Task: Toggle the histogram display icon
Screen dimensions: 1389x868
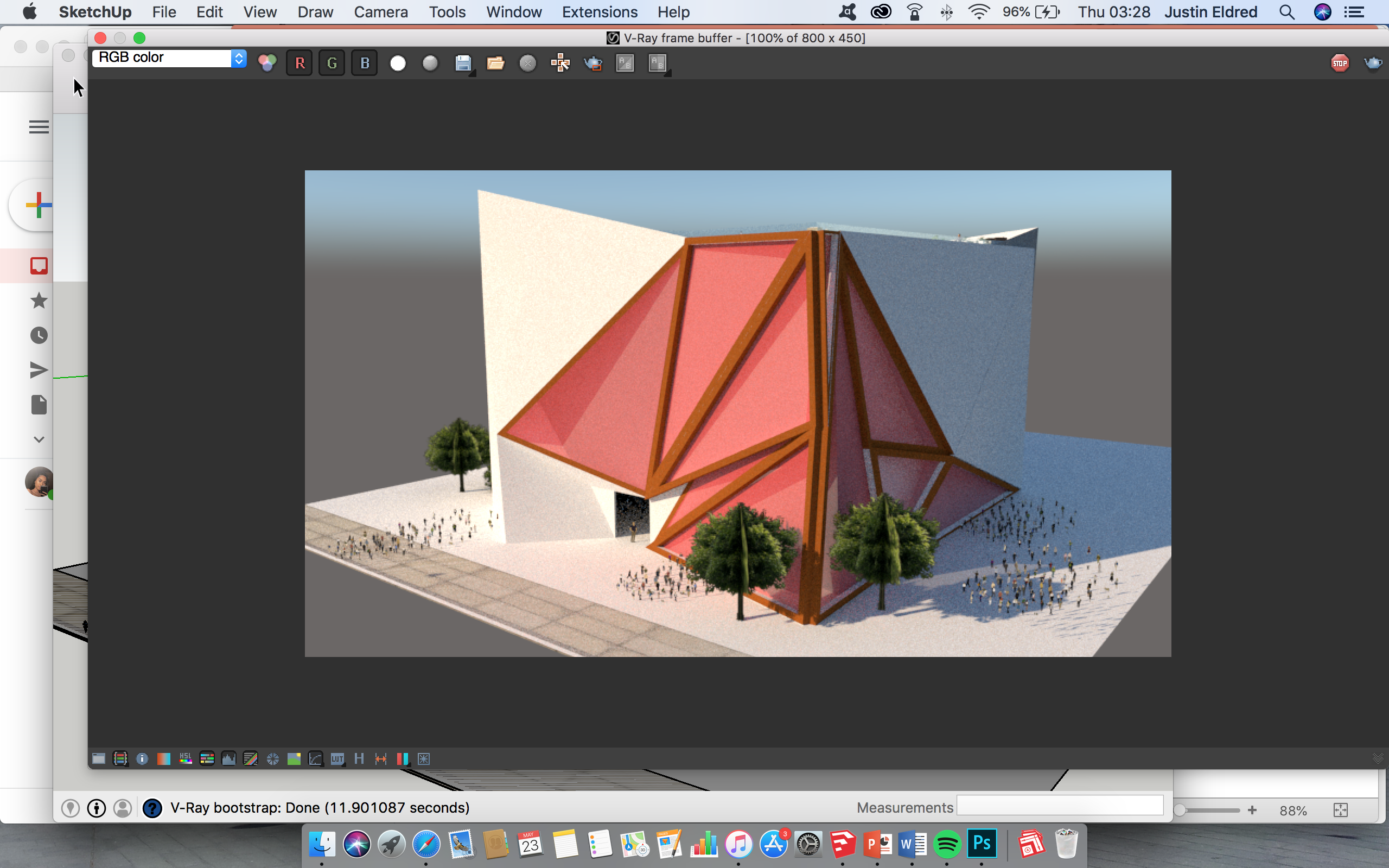Action: [228, 759]
